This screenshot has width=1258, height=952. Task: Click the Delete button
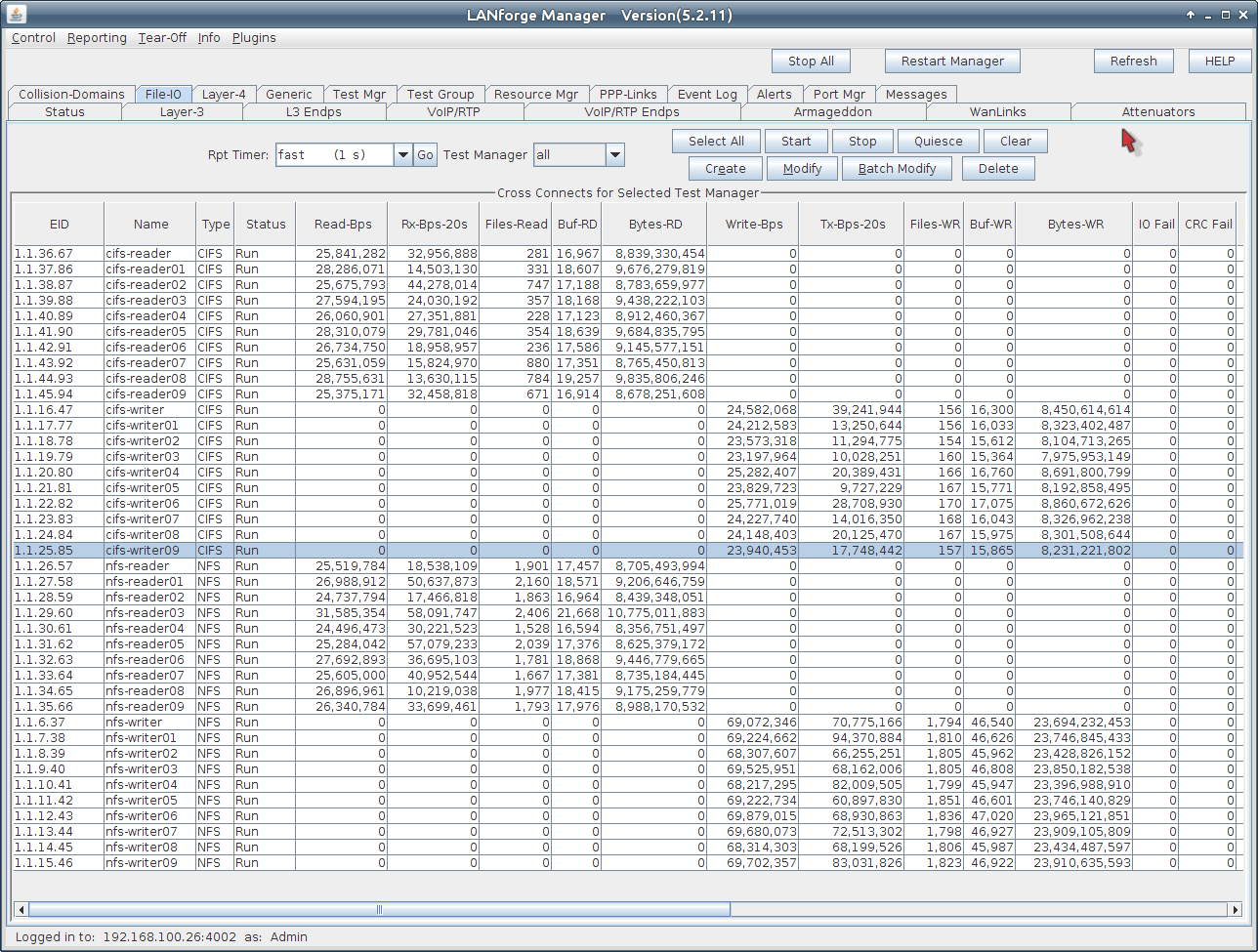[x=998, y=169]
